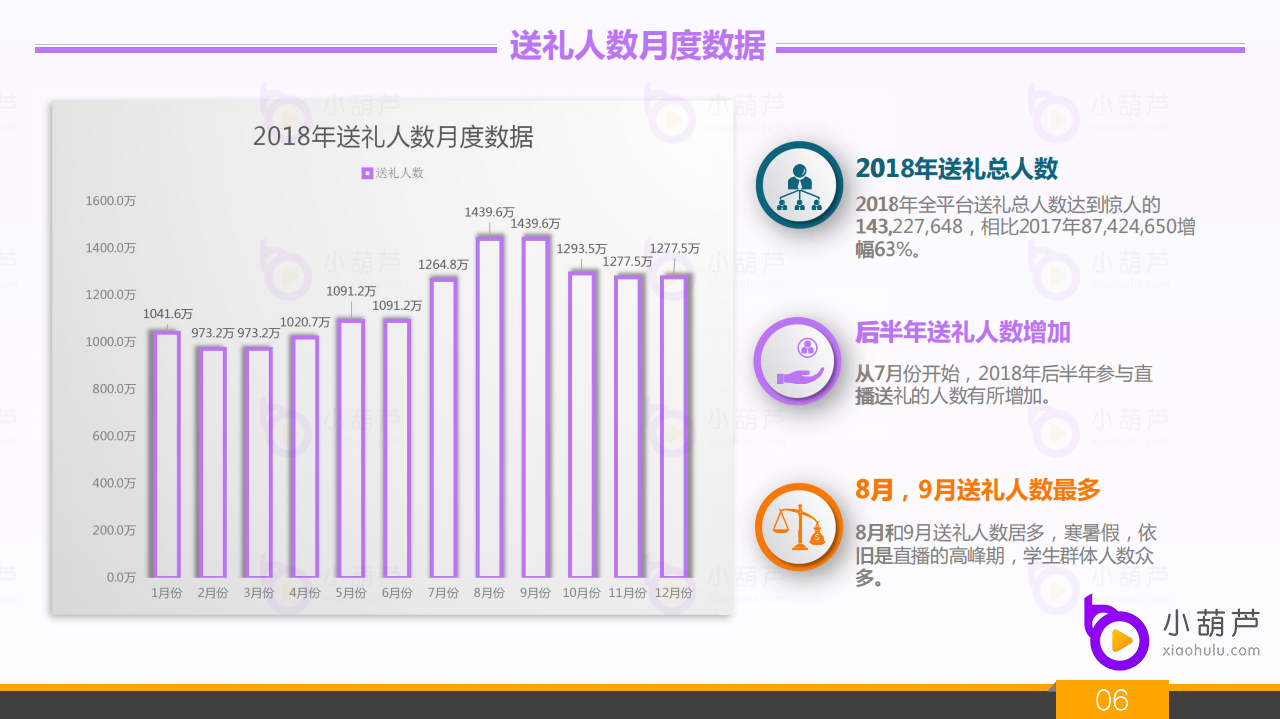
Task: Select the 8月份 bar showing 1439.6万
Action: point(488,405)
